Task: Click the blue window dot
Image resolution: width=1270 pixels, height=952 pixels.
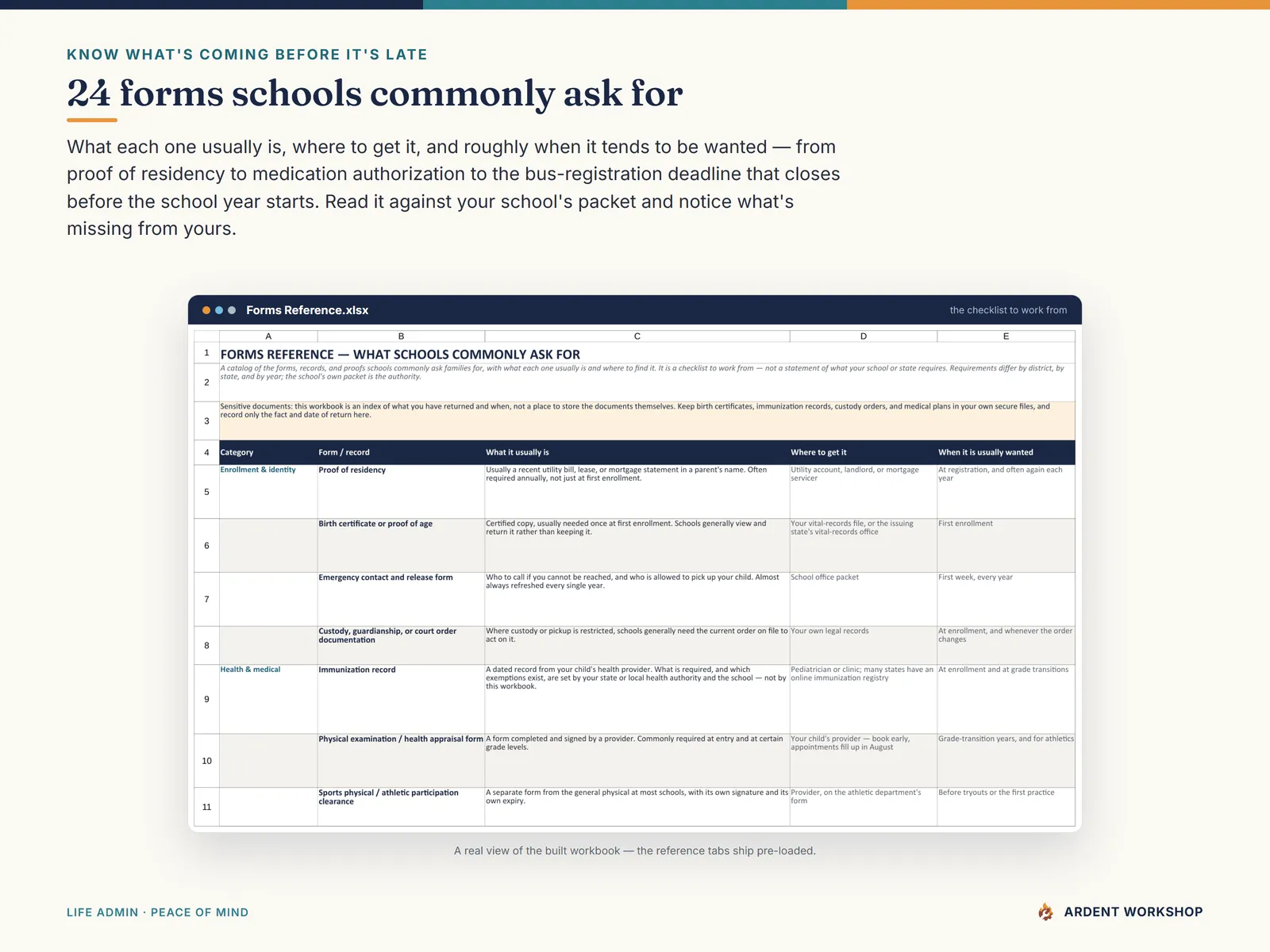Action: coord(219,310)
